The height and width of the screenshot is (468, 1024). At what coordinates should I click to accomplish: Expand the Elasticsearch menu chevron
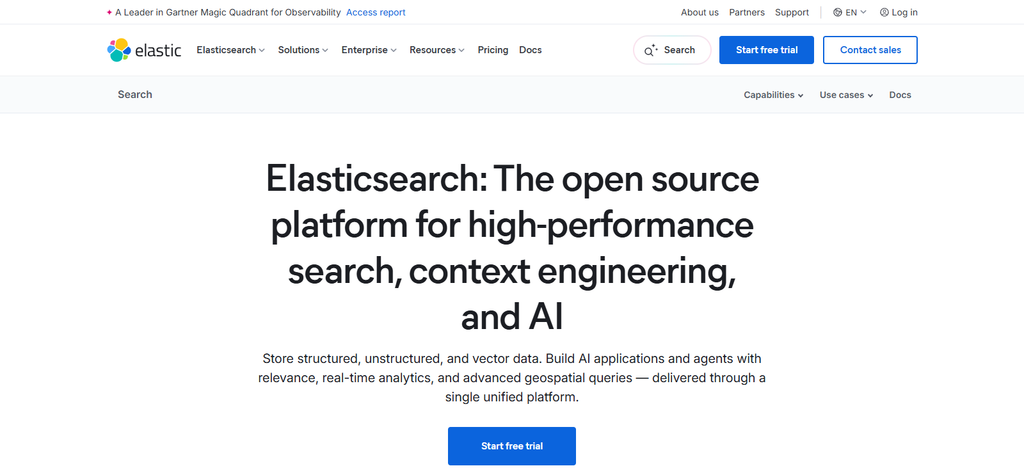coord(262,50)
